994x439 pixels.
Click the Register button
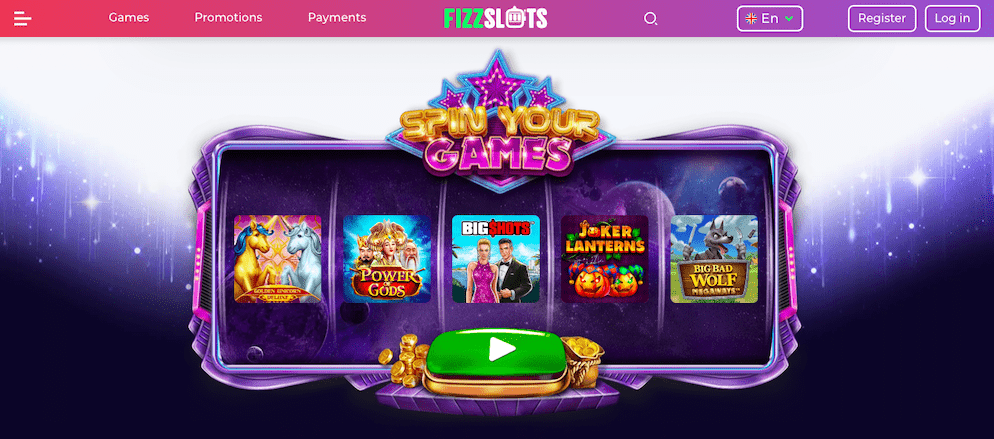882,18
